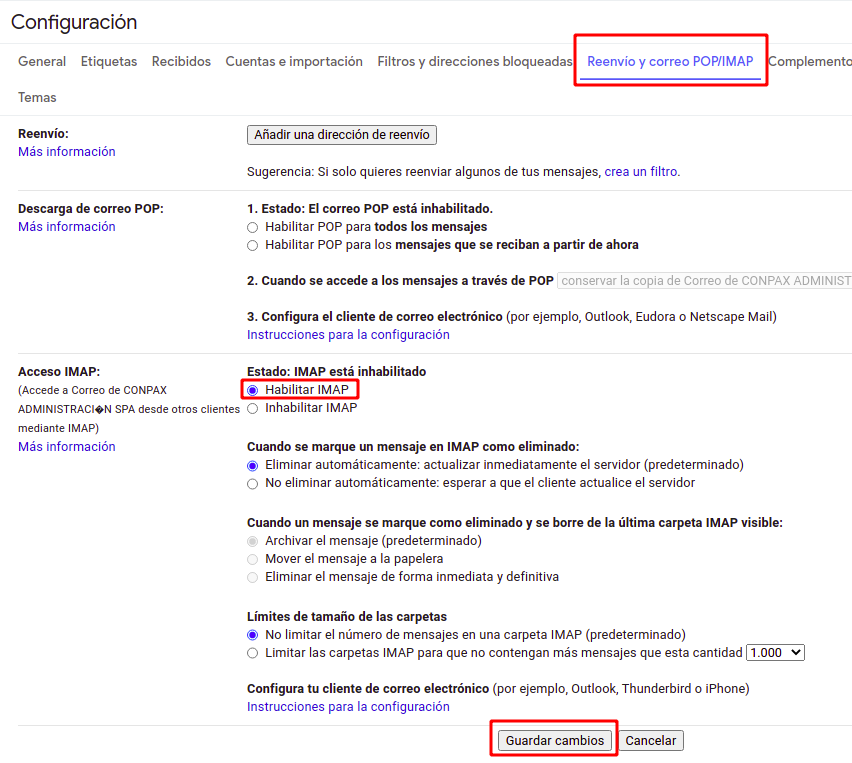The height and width of the screenshot is (763, 852).
Task: Click the Cancelar button
Action: pyautogui.click(x=650, y=741)
